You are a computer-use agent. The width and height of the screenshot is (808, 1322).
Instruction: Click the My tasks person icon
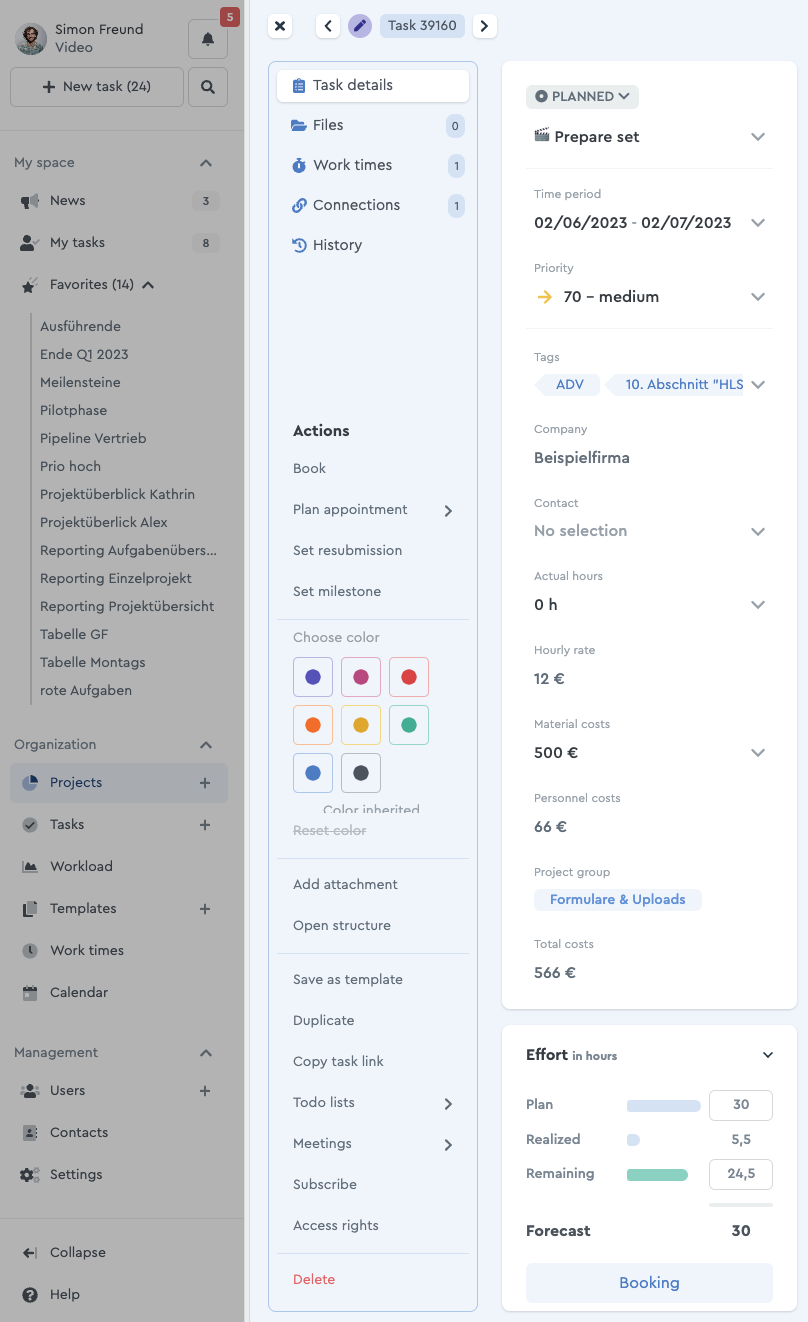click(x=30, y=243)
